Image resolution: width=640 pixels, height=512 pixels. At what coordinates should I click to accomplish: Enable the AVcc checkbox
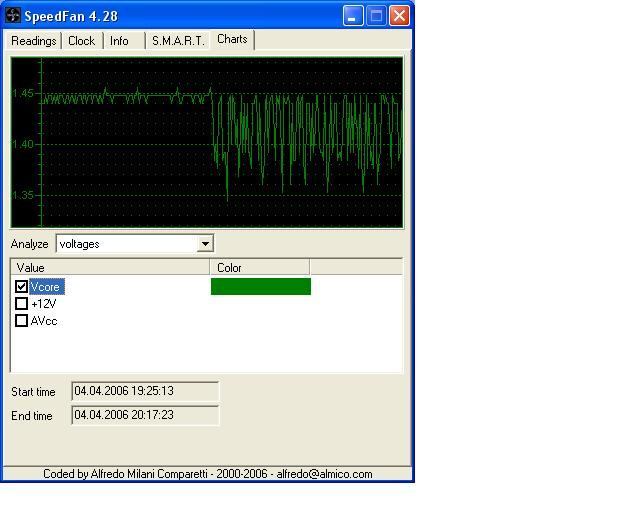[x=21, y=321]
